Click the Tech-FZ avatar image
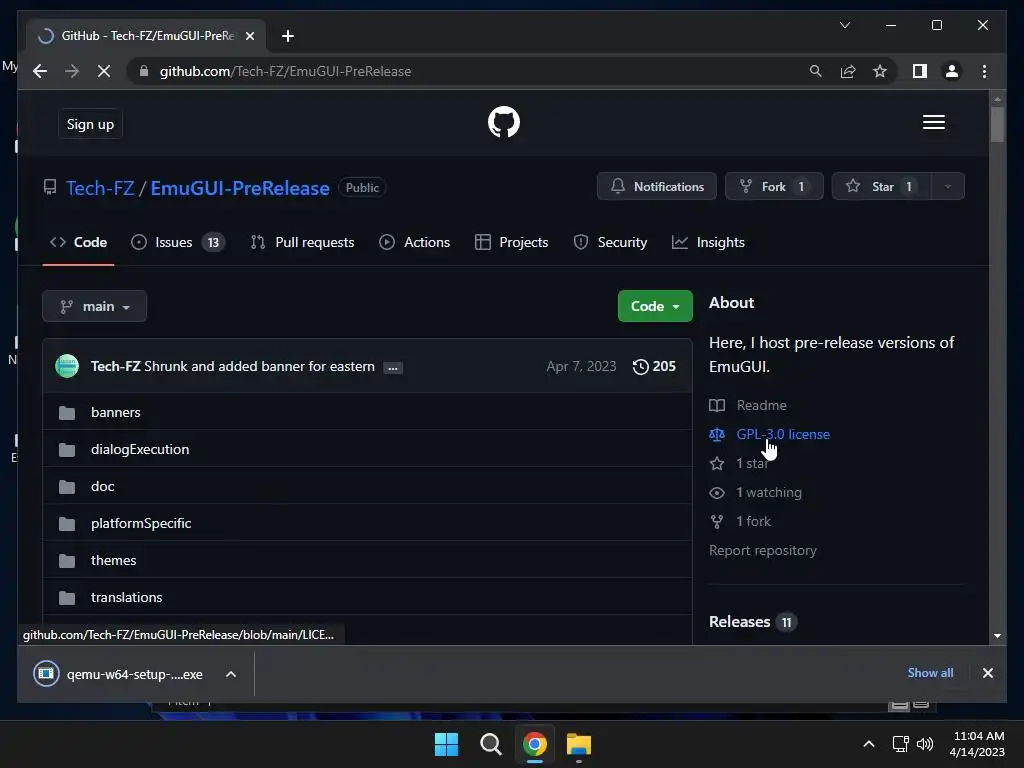 [x=67, y=366]
